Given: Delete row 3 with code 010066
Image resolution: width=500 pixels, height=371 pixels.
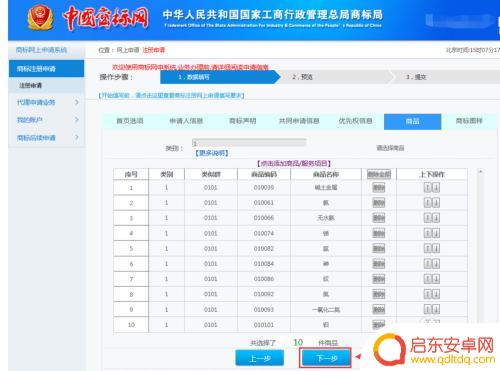Looking at the screenshot, I should (x=379, y=218).
